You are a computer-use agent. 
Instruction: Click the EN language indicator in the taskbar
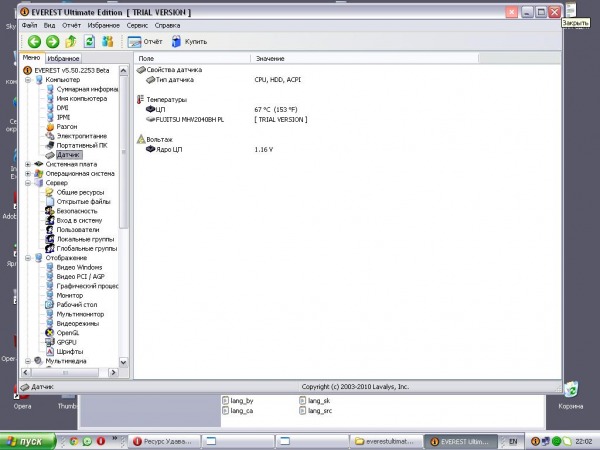[x=513, y=442]
